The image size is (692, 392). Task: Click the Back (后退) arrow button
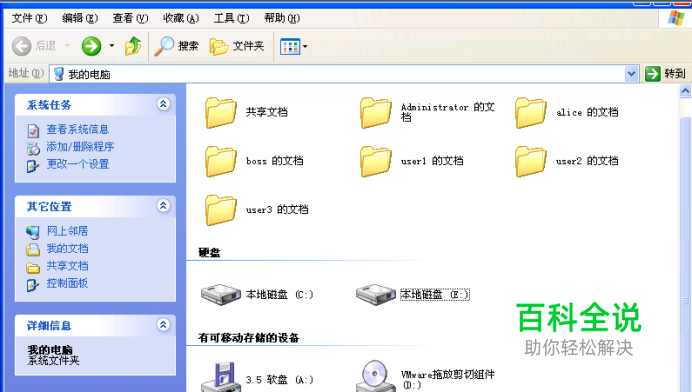pos(34,46)
